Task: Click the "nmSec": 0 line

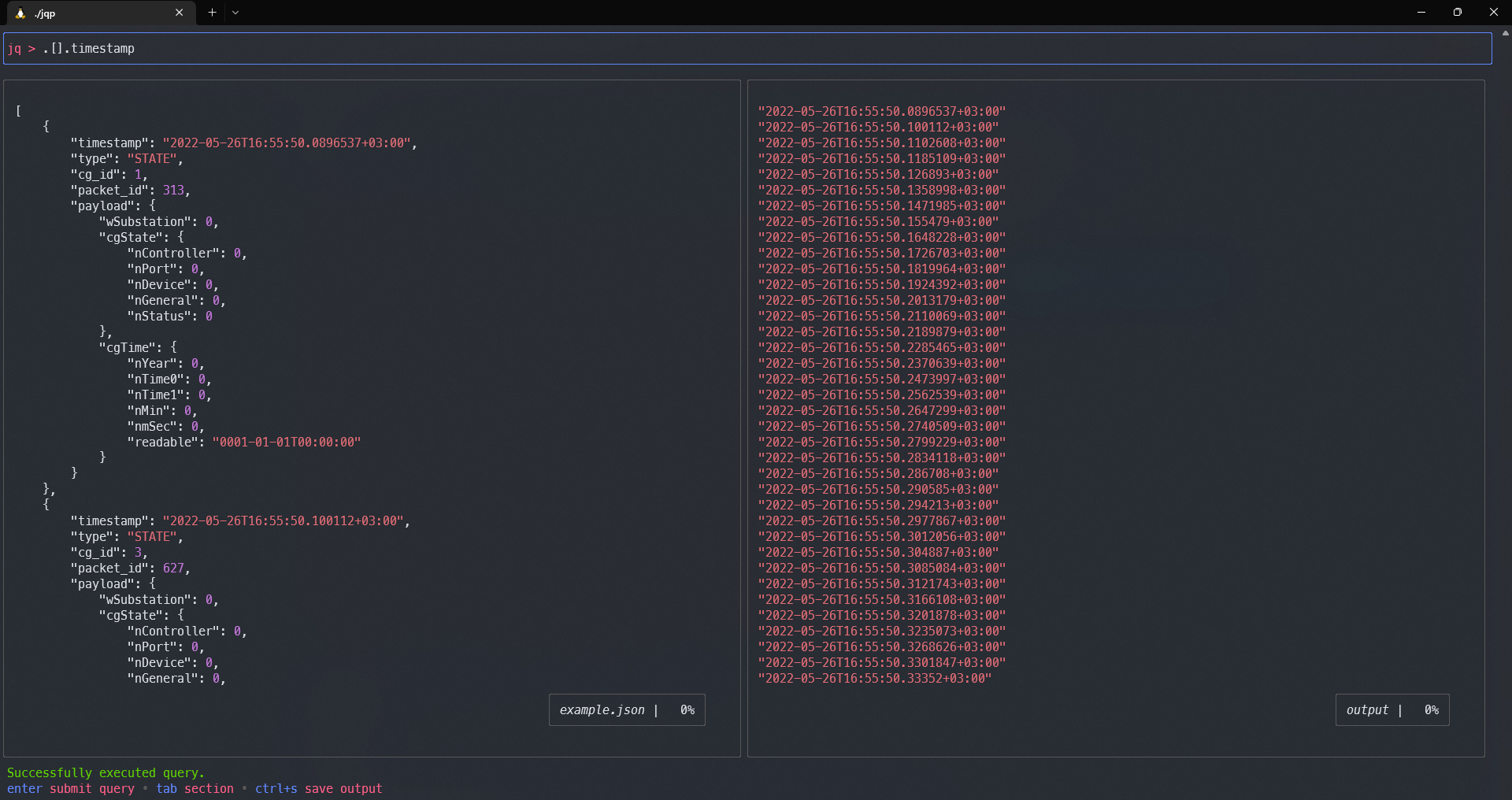Action: pyautogui.click(x=165, y=426)
